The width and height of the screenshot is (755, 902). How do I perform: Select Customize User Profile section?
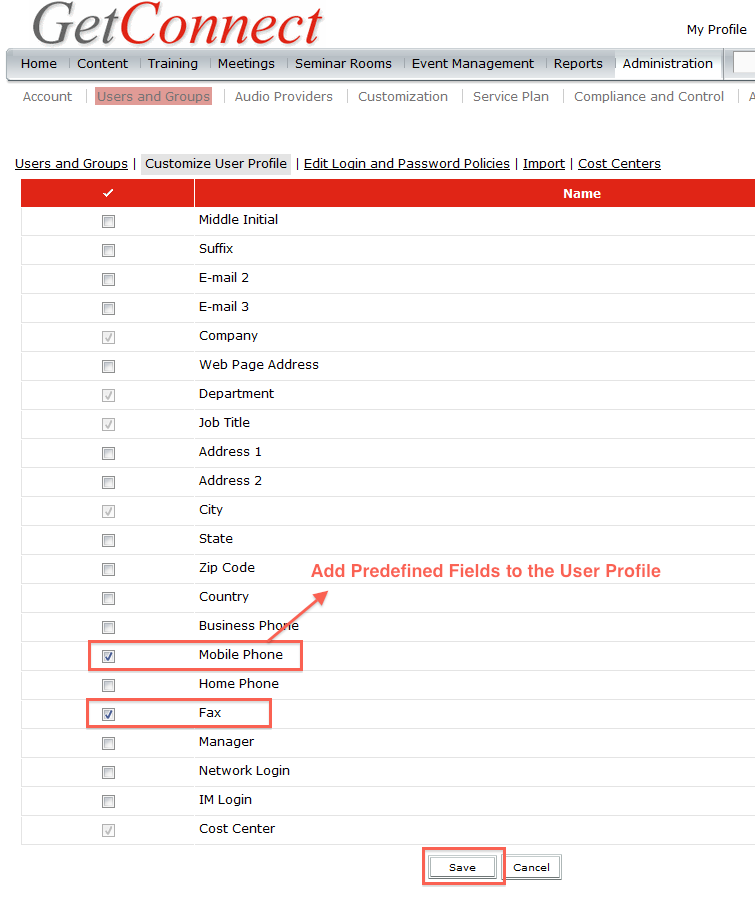[216, 163]
